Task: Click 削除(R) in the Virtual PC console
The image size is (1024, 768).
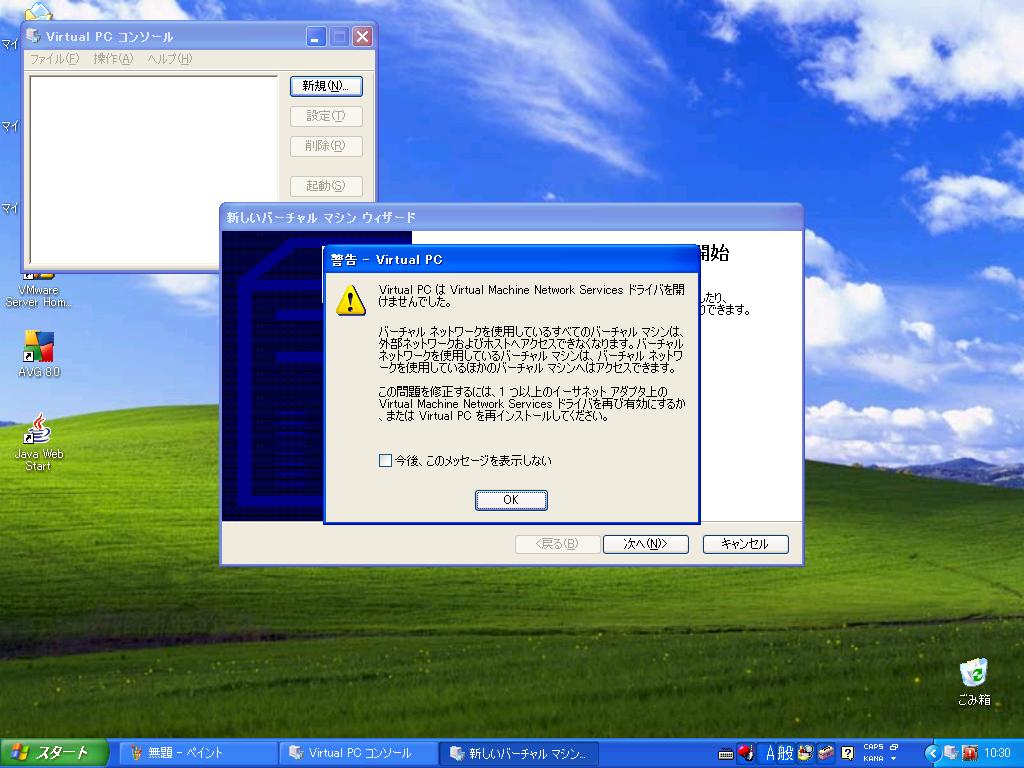Action: click(326, 146)
